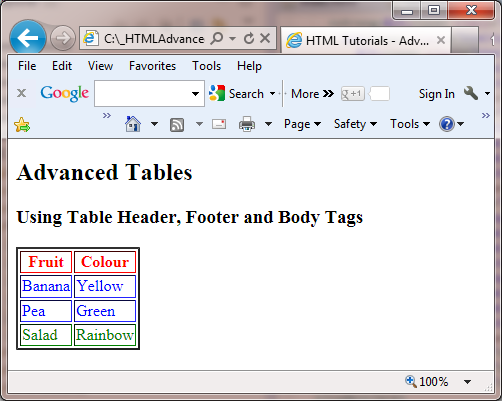
Task: Click the blue Back navigation button
Action: pyautogui.click(x=28, y=38)
